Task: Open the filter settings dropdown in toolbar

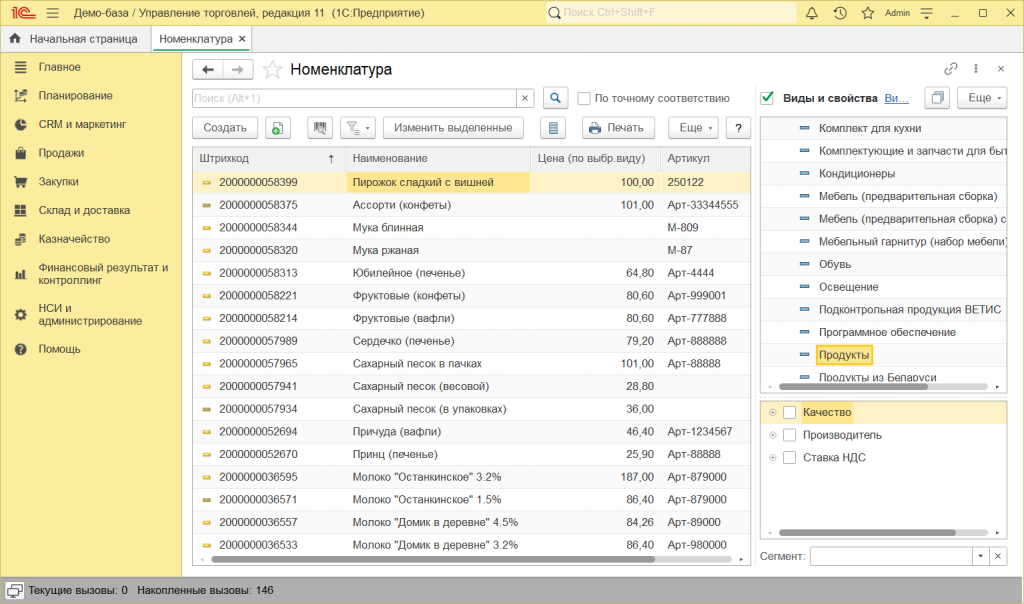Action: [x=356, y=128]
